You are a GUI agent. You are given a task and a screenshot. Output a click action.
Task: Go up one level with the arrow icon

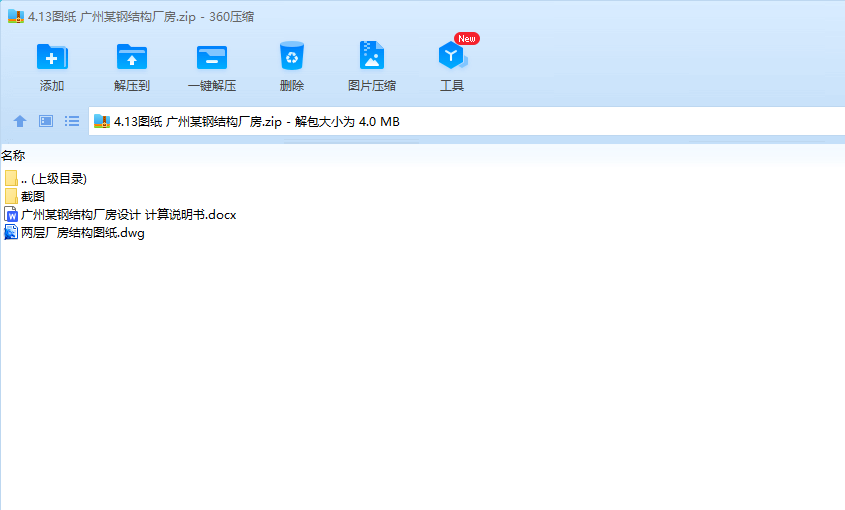point(20,121)
